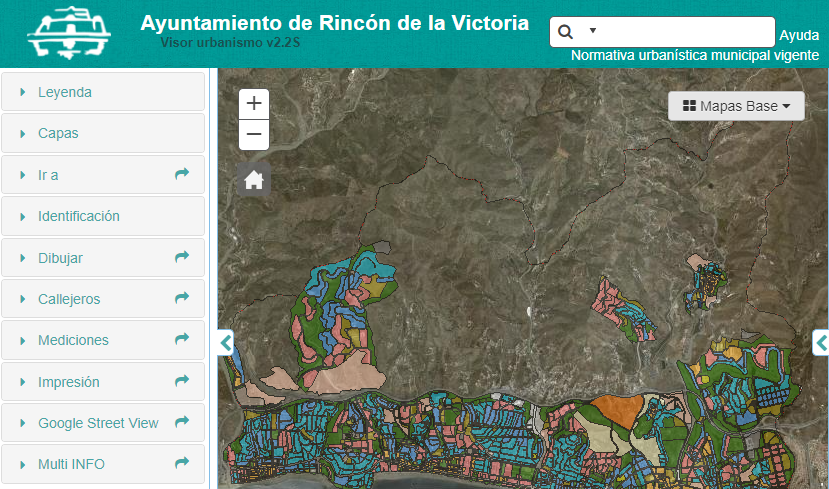Image resolution: width=829 pixels, height=489 pixels.
Task: Open the Impresión section
Action: click(103, 382)
